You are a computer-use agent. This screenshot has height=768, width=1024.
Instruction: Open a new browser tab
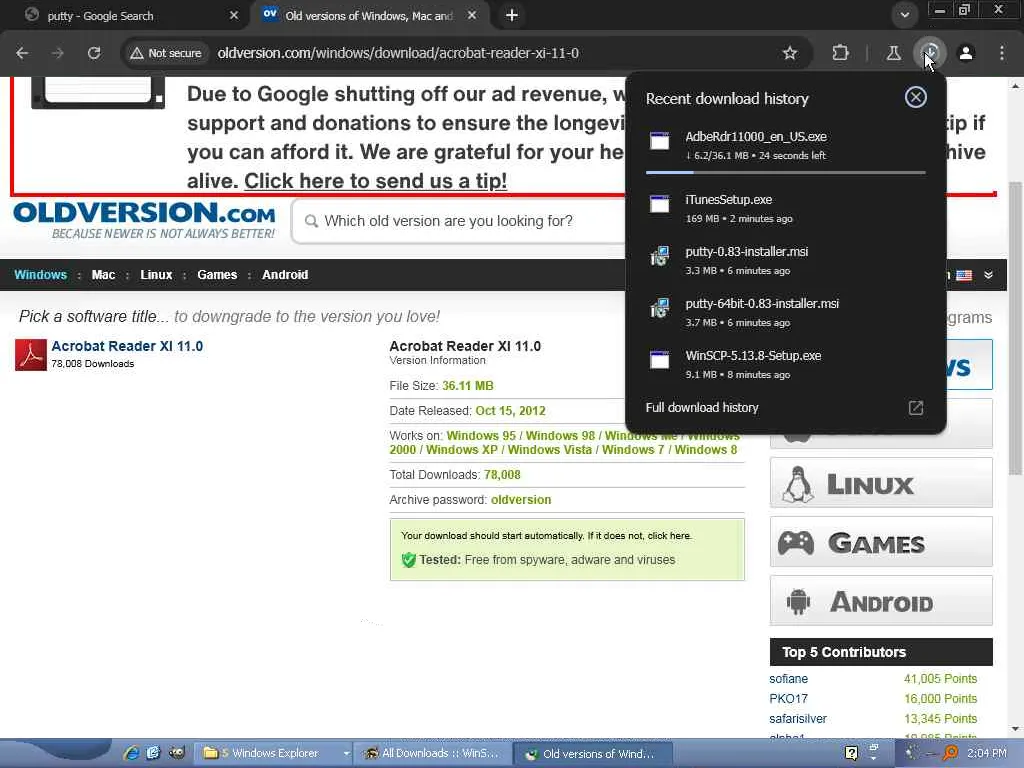point(512,15)
